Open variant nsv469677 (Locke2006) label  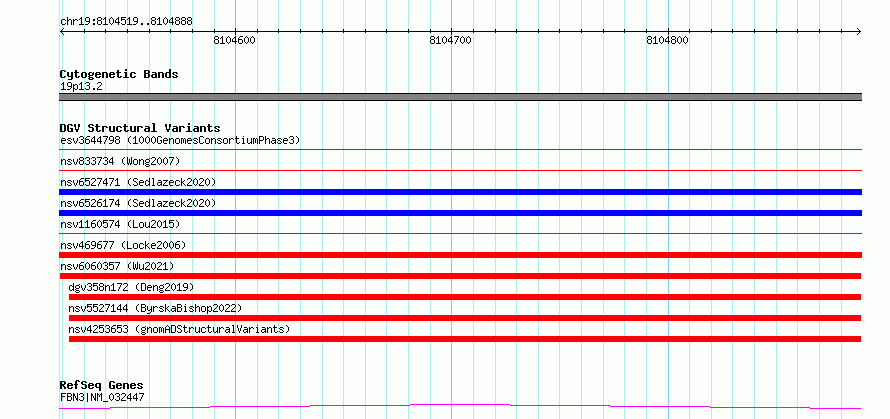pyautogui.click(x=123, y=245)
